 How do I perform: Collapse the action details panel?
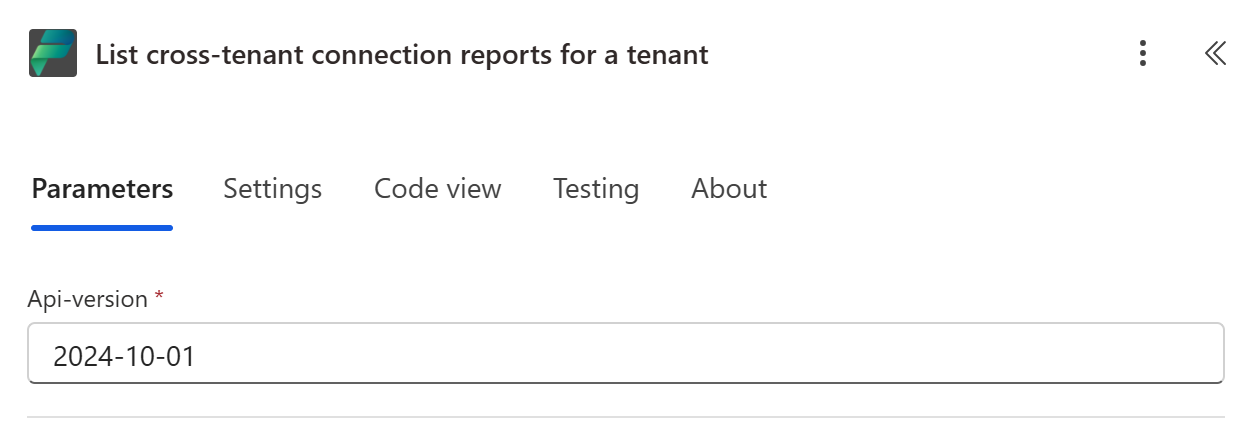1215,54
